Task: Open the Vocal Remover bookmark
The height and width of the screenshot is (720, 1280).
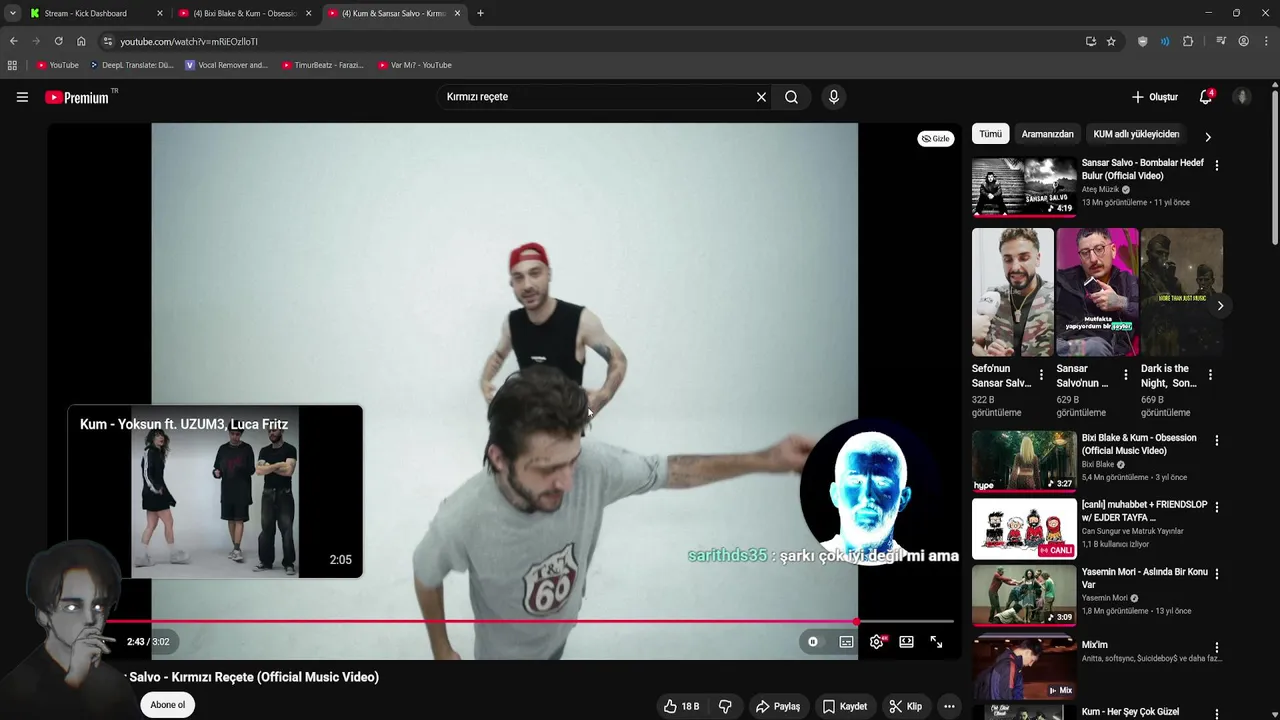Action: point(227,65)
